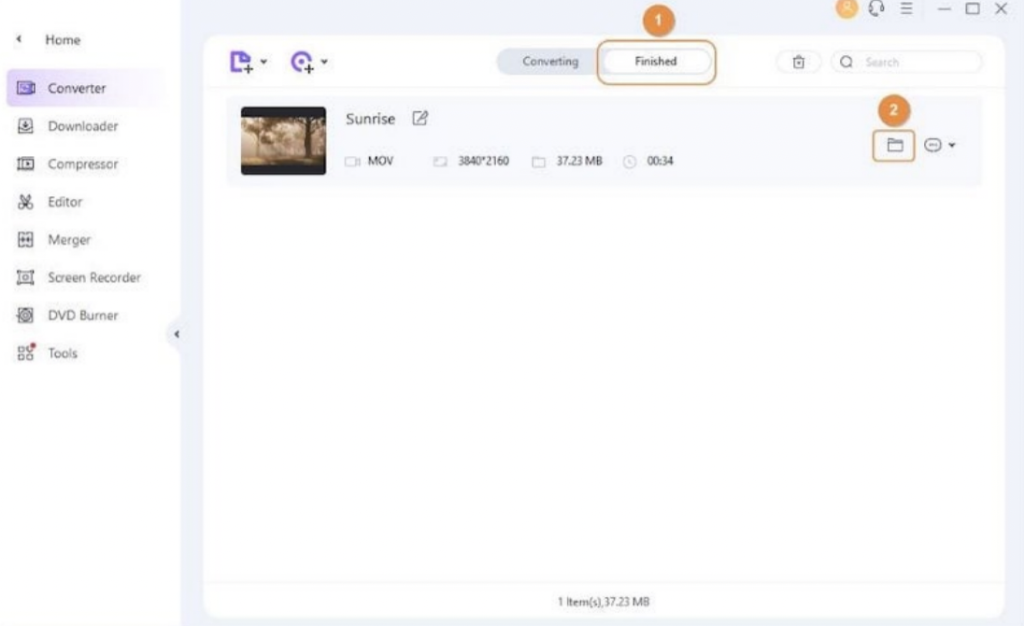Open the hamburger menu
This screenshot has width=1024, height=626.
pos(906,8)
